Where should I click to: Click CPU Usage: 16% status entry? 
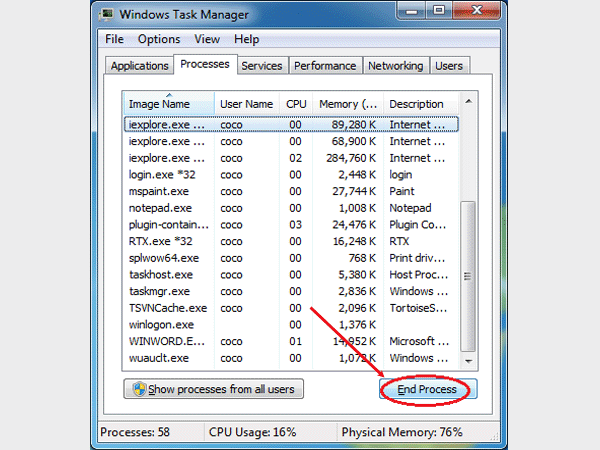(253, 432)
